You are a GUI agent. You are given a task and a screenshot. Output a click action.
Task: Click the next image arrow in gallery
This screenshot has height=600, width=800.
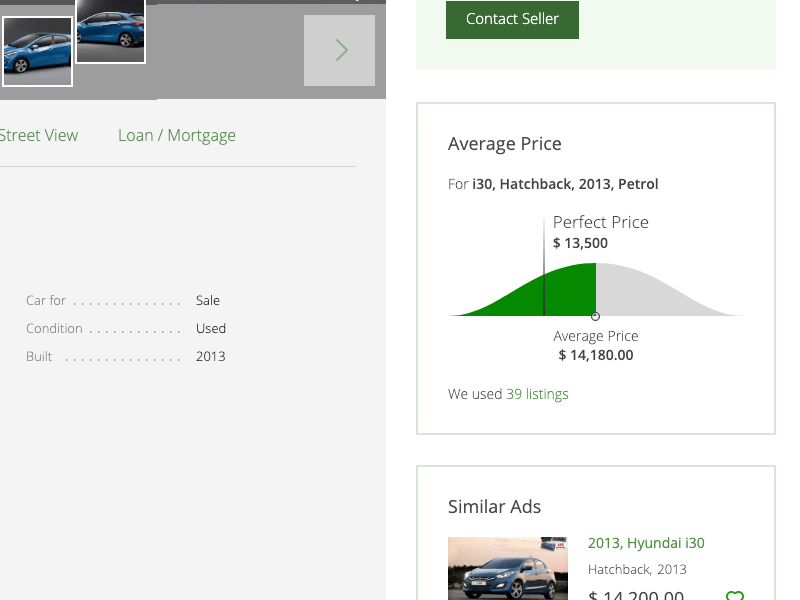pos(340,50)
